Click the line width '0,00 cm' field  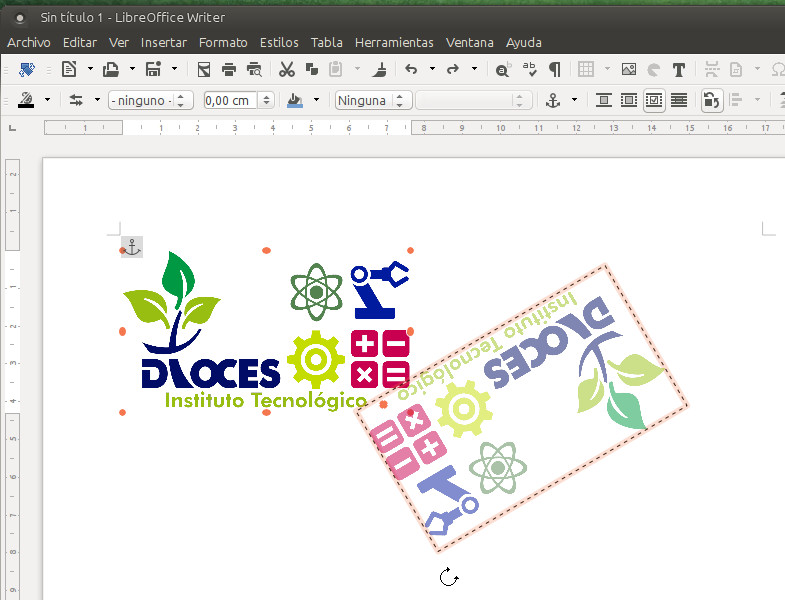230,100
